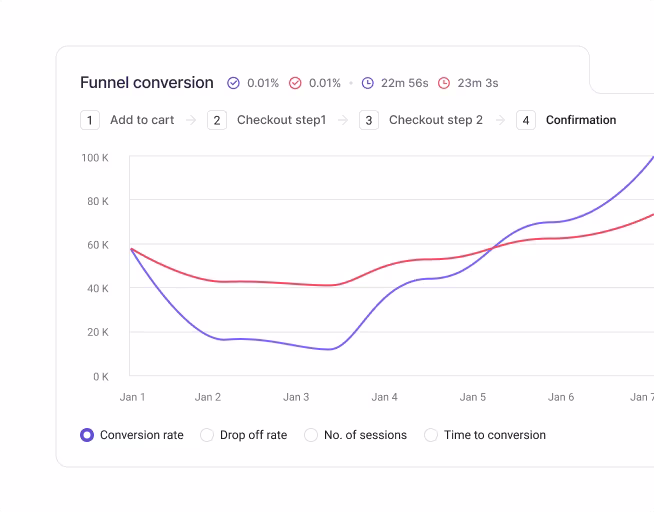Click the purple 0.01% conversion value
This screenshot has width=654, height=512.
263,83
